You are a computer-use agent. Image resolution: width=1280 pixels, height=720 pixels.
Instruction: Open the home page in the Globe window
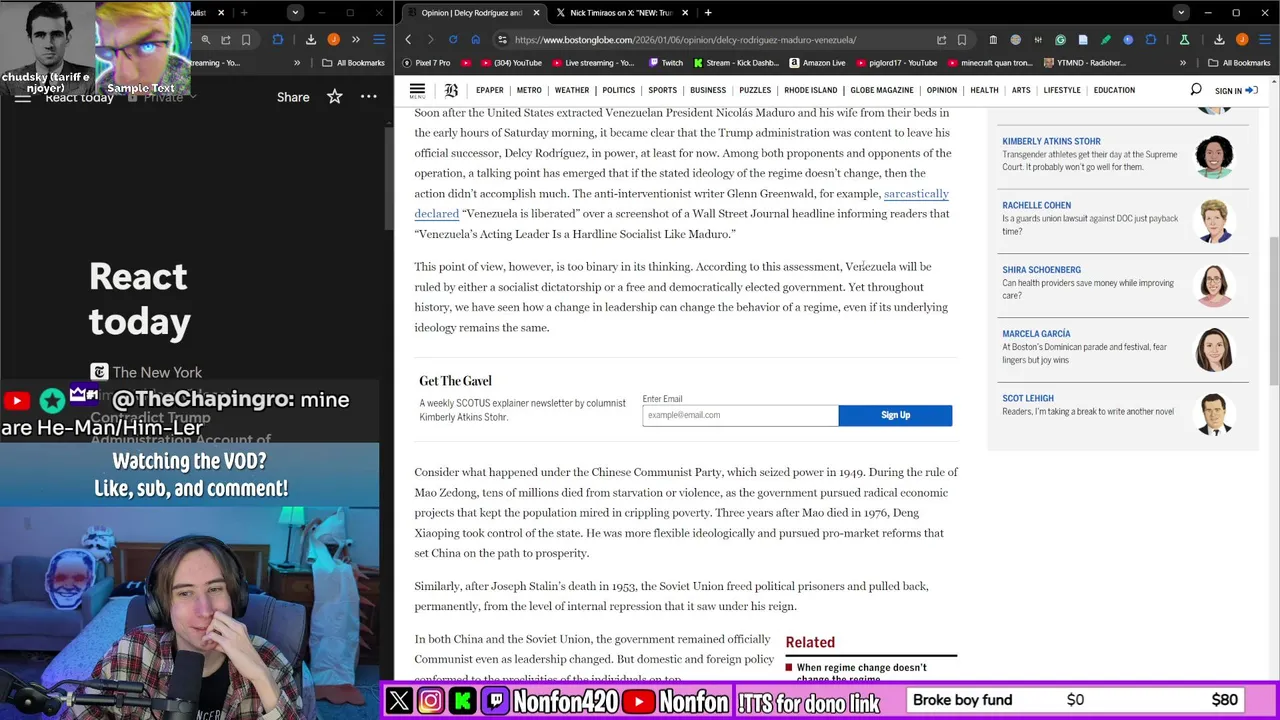coord(475,40)
